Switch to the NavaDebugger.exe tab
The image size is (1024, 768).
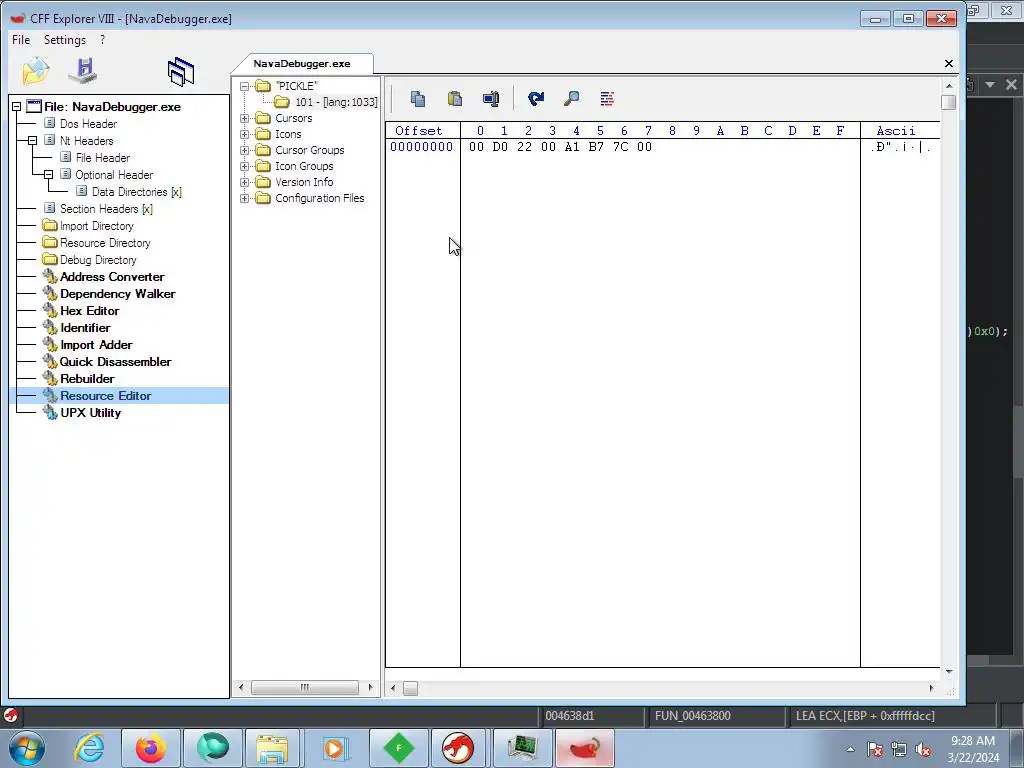click(x=302, y=63)
